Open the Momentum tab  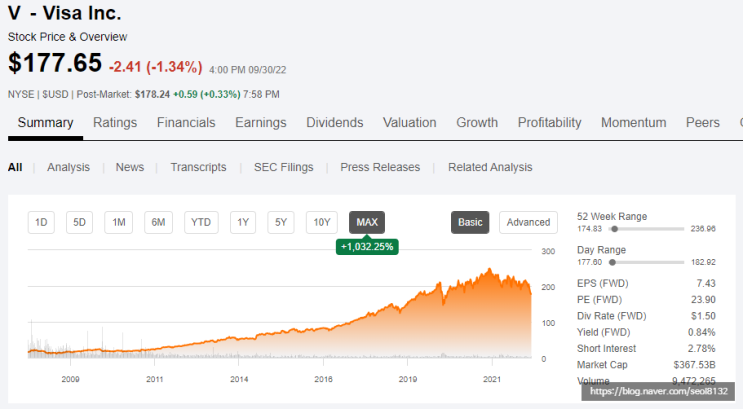click(634, 123)
